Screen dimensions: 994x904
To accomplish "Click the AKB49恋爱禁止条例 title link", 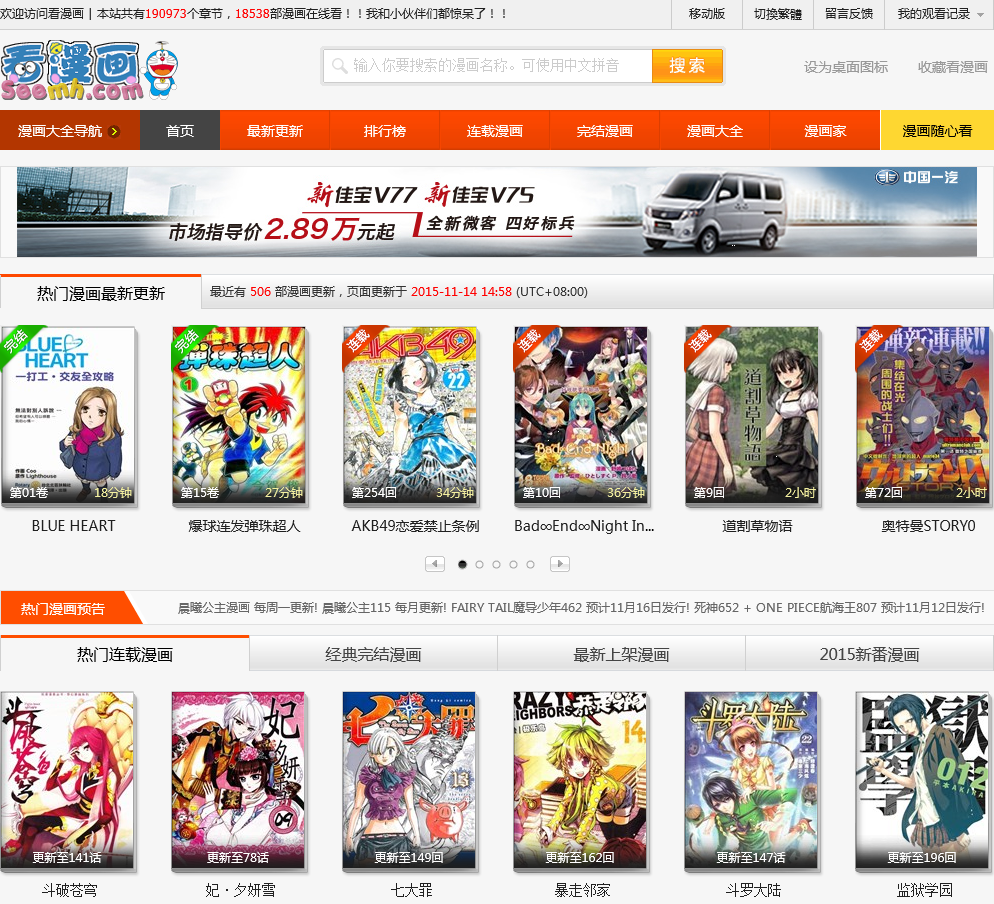I will point(415,526).
